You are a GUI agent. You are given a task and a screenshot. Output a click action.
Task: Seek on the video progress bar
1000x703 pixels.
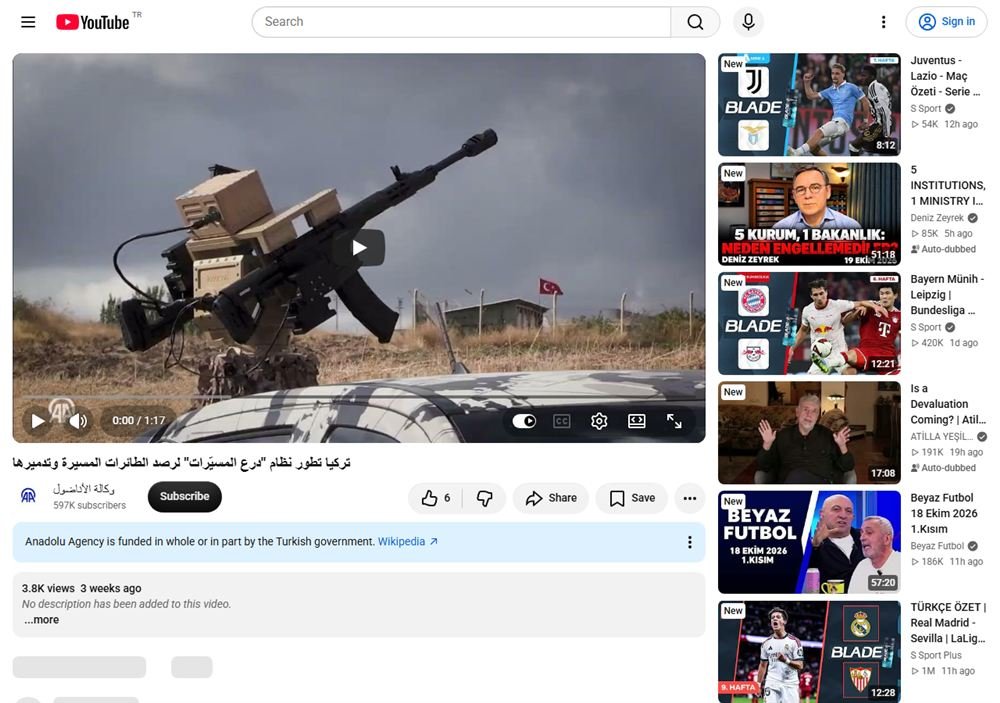coord(359,397)
